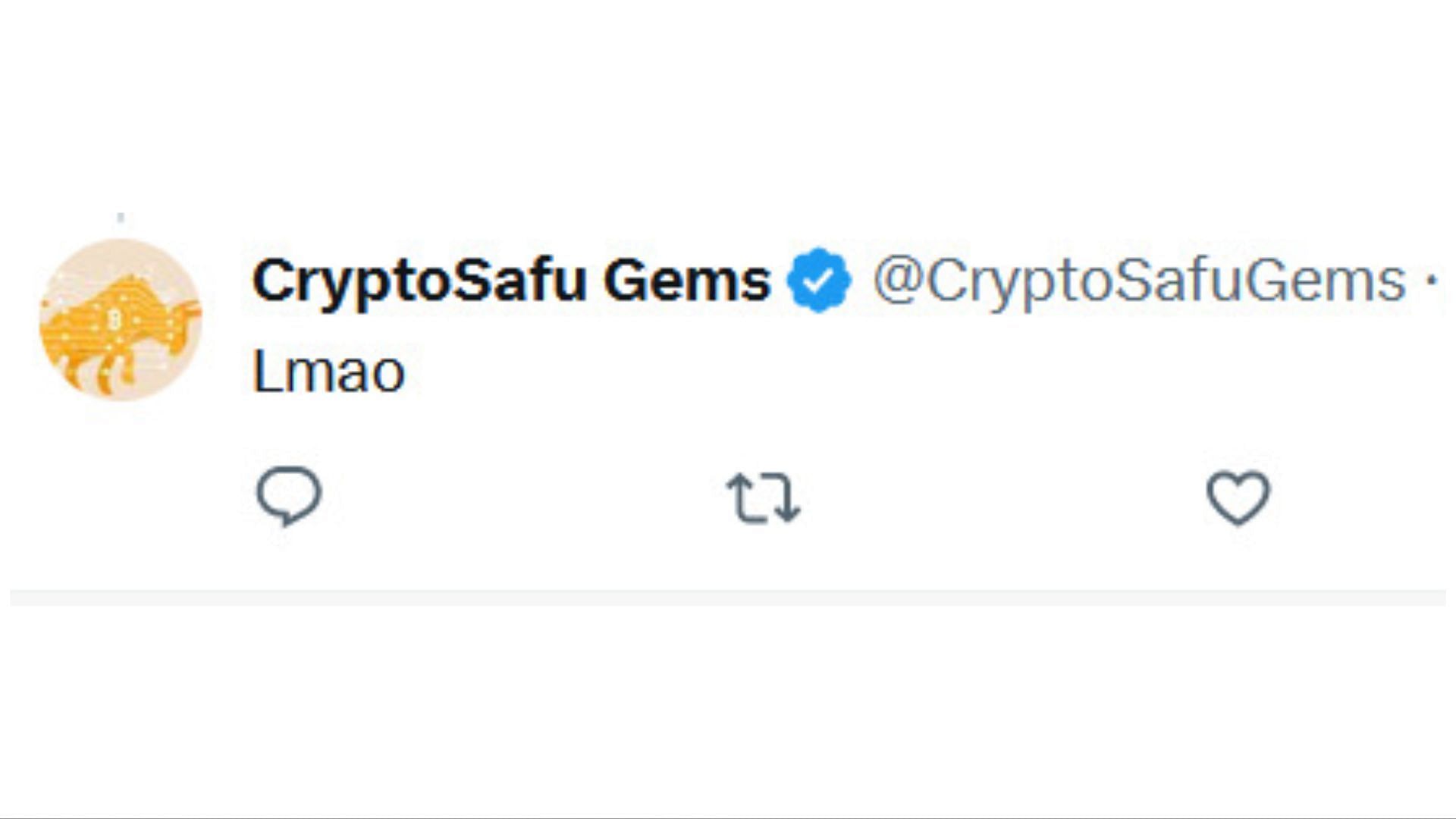
Task: Click the reply speech bubble icon
Action: coord(289,497)
